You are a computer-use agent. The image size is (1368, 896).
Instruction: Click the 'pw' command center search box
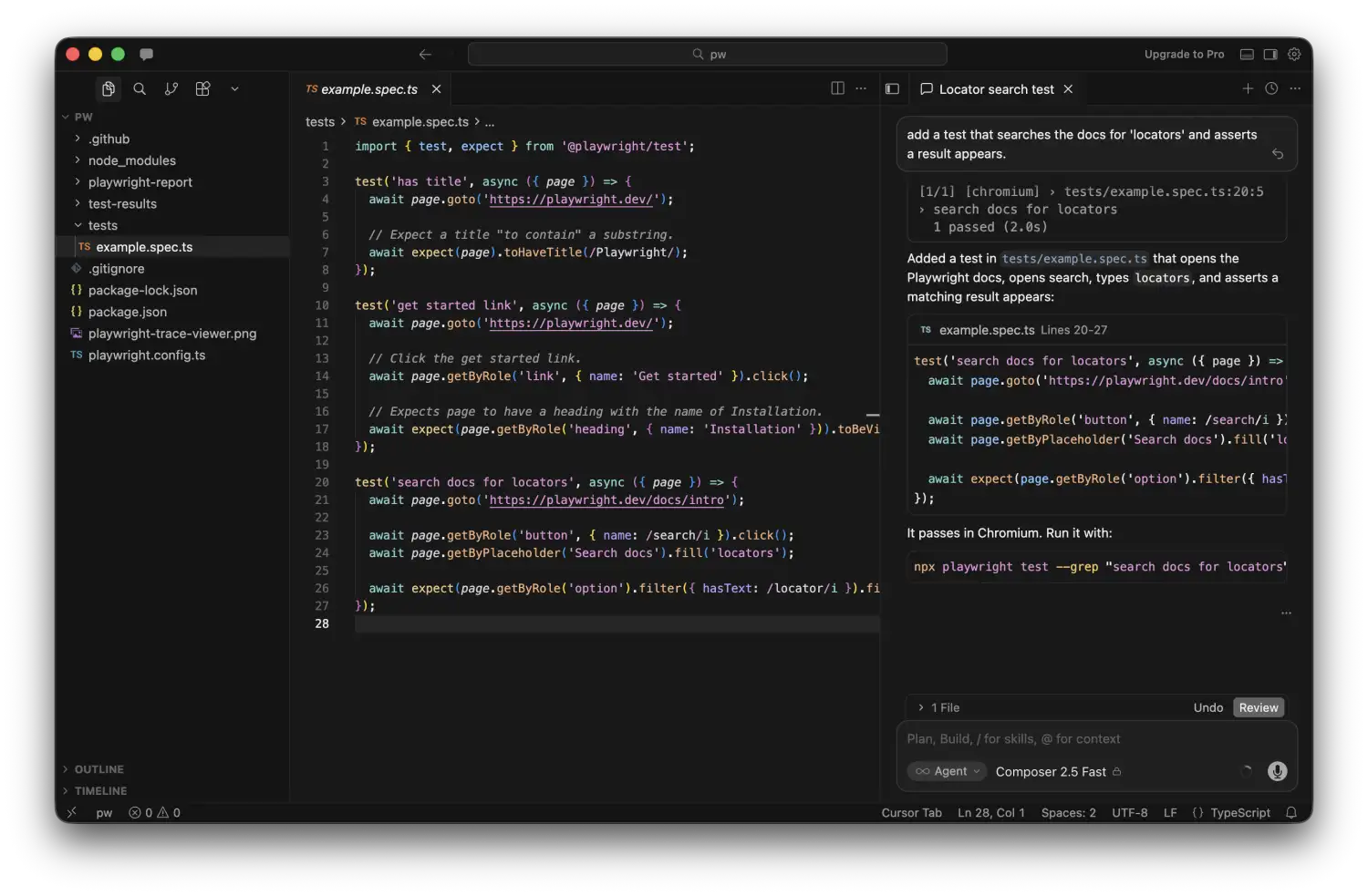click(x=707, y=54)
